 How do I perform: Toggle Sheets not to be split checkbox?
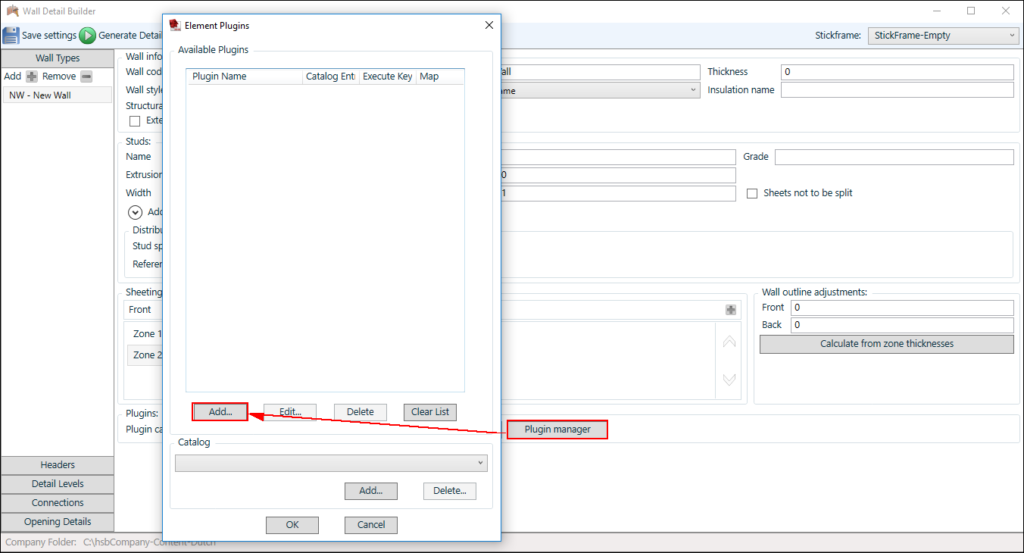coord(752,193)
